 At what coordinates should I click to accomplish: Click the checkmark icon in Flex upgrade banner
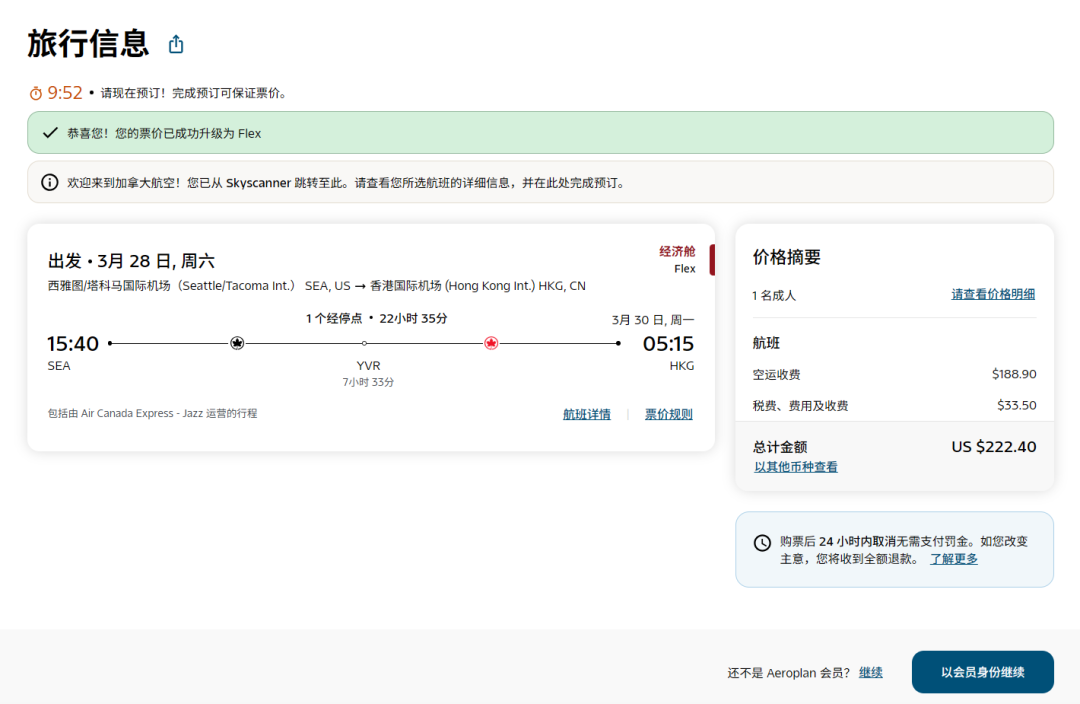point(49,133)
